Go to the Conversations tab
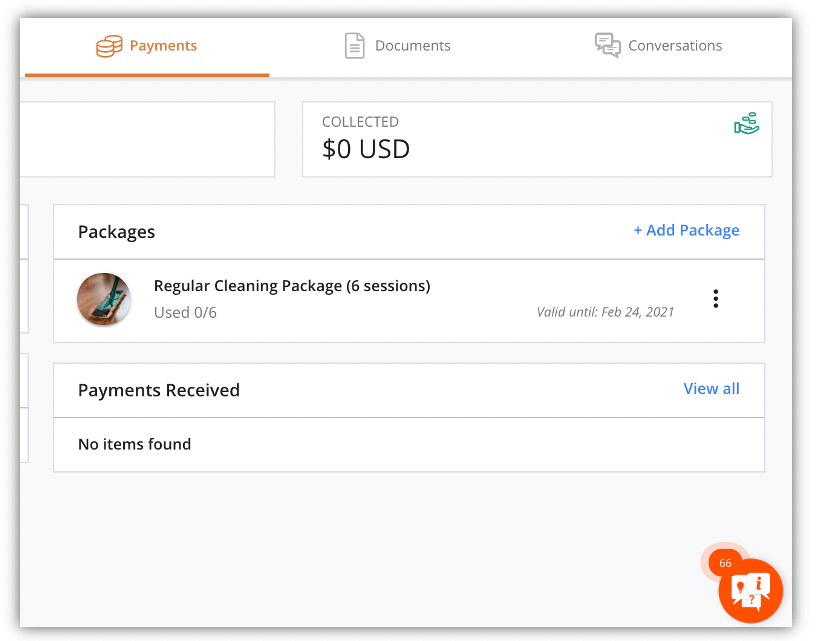This screenshot has width=816, height=641. click(x=675, y=46)
